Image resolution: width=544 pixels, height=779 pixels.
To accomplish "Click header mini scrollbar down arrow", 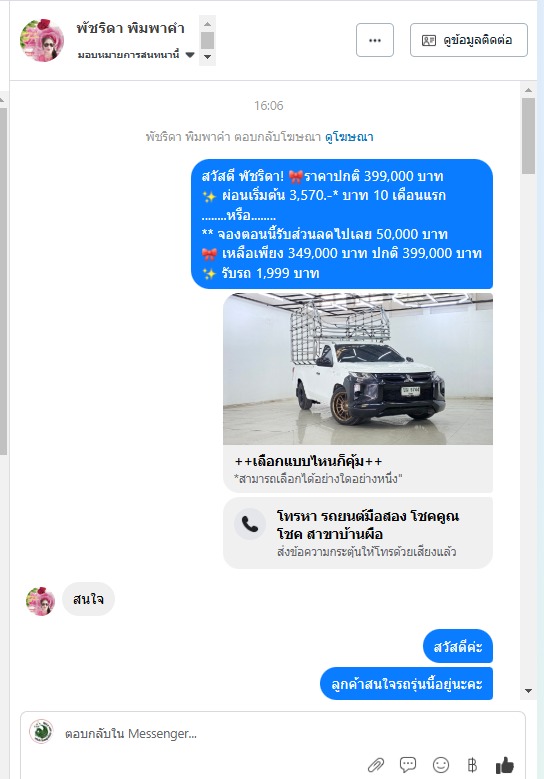I will coord(208,57).
